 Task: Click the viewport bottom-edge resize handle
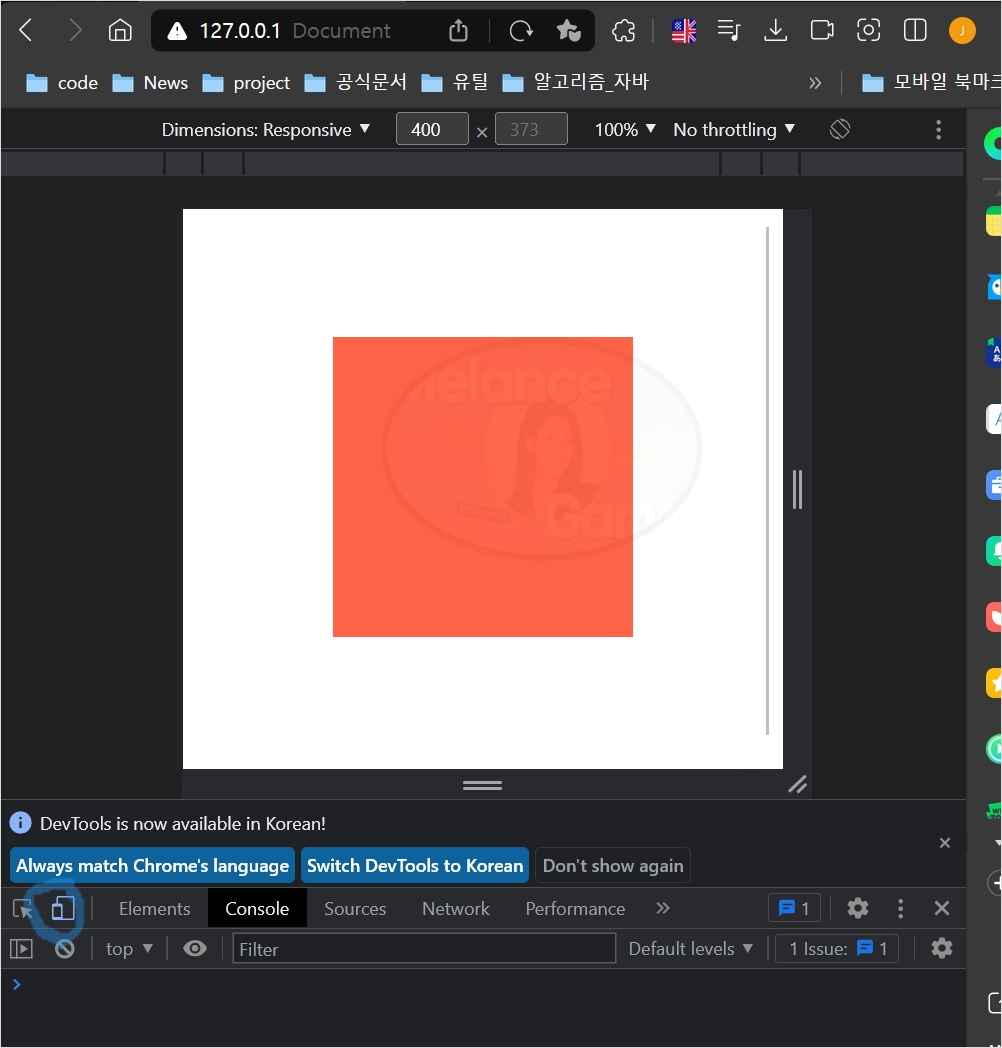coord(483,785)
